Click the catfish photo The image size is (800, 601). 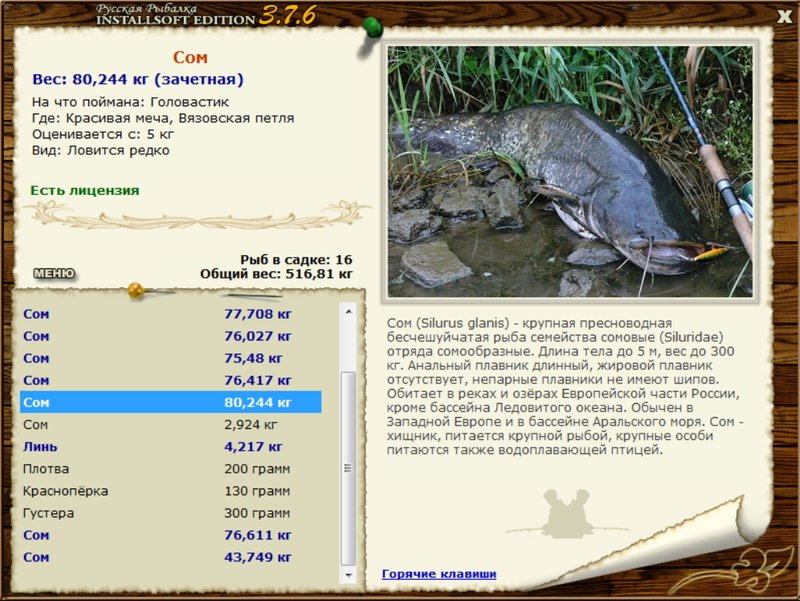[570, 171]
